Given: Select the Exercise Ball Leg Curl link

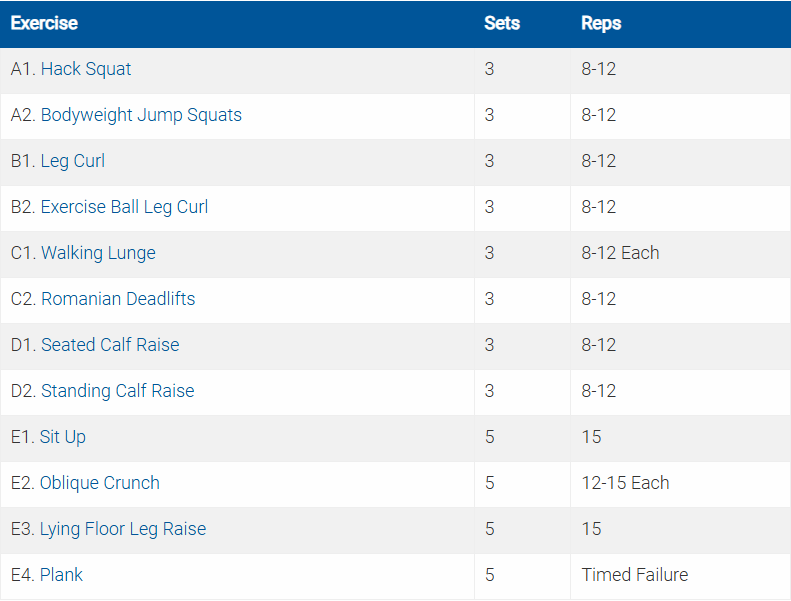Looking at the screenshot, I should [124, 208].
